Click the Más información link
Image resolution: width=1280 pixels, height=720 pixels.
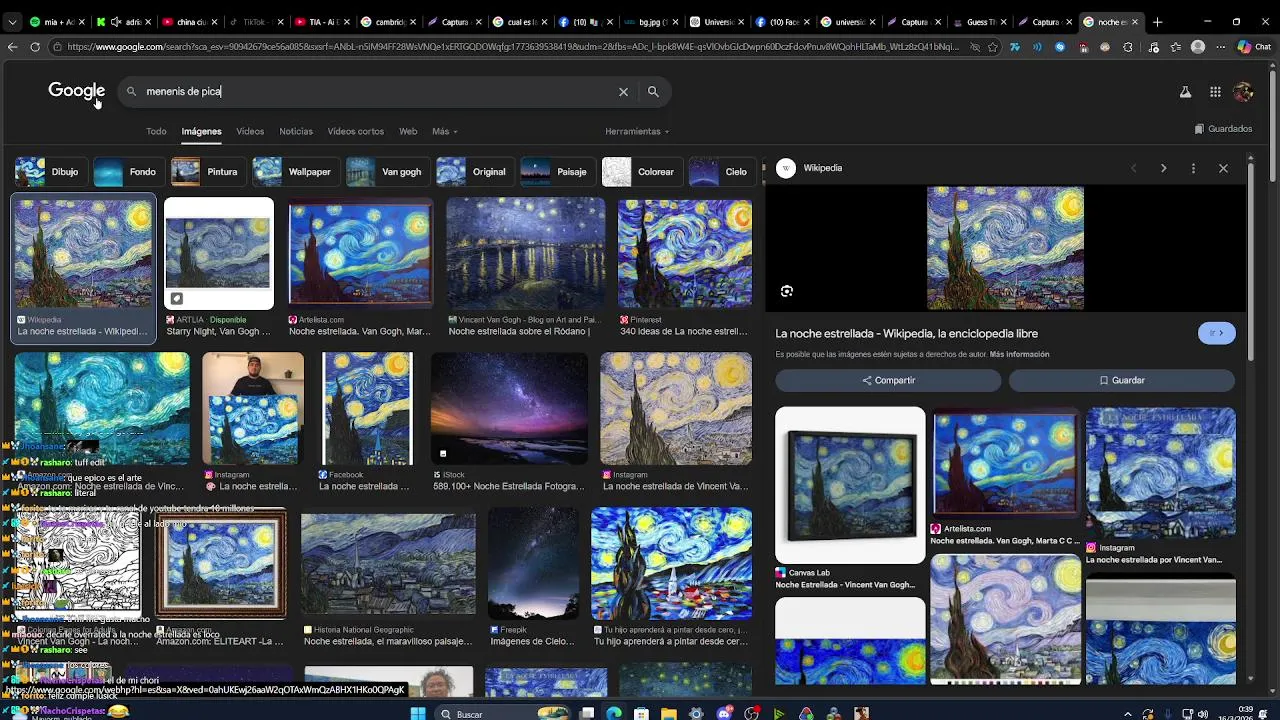pyautogui.click(x=1019, y=354)
